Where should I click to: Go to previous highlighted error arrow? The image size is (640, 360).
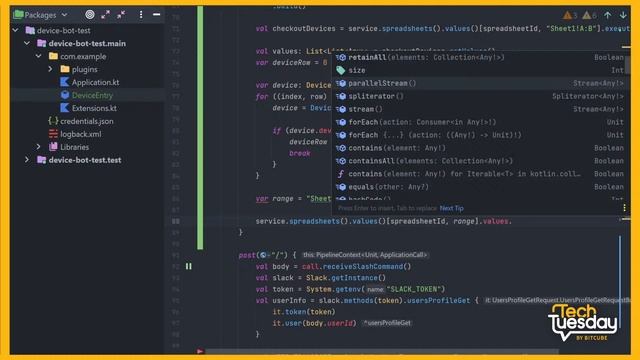[608, 16]
